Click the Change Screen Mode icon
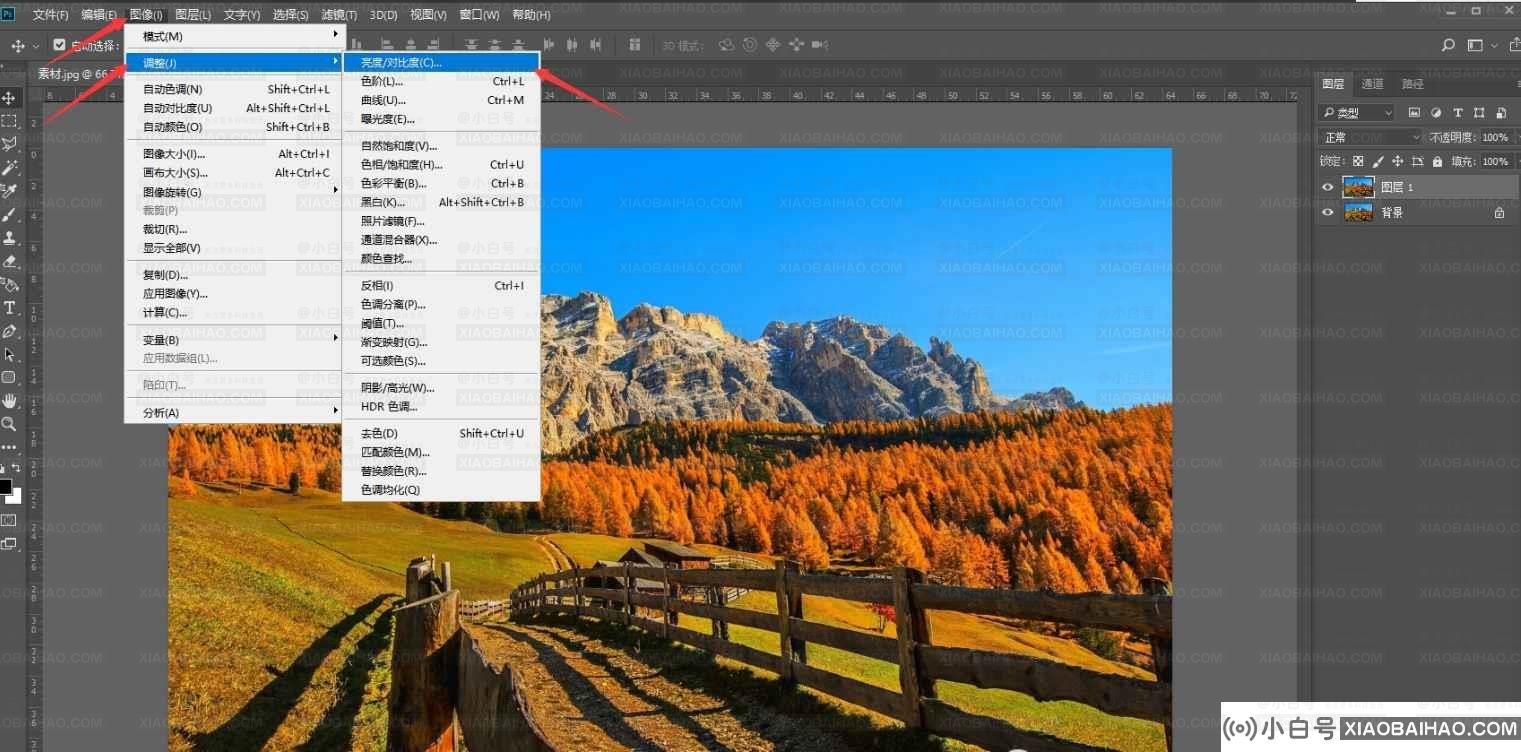This screenshot has width=1521, height=752. [x=9, y=544]
